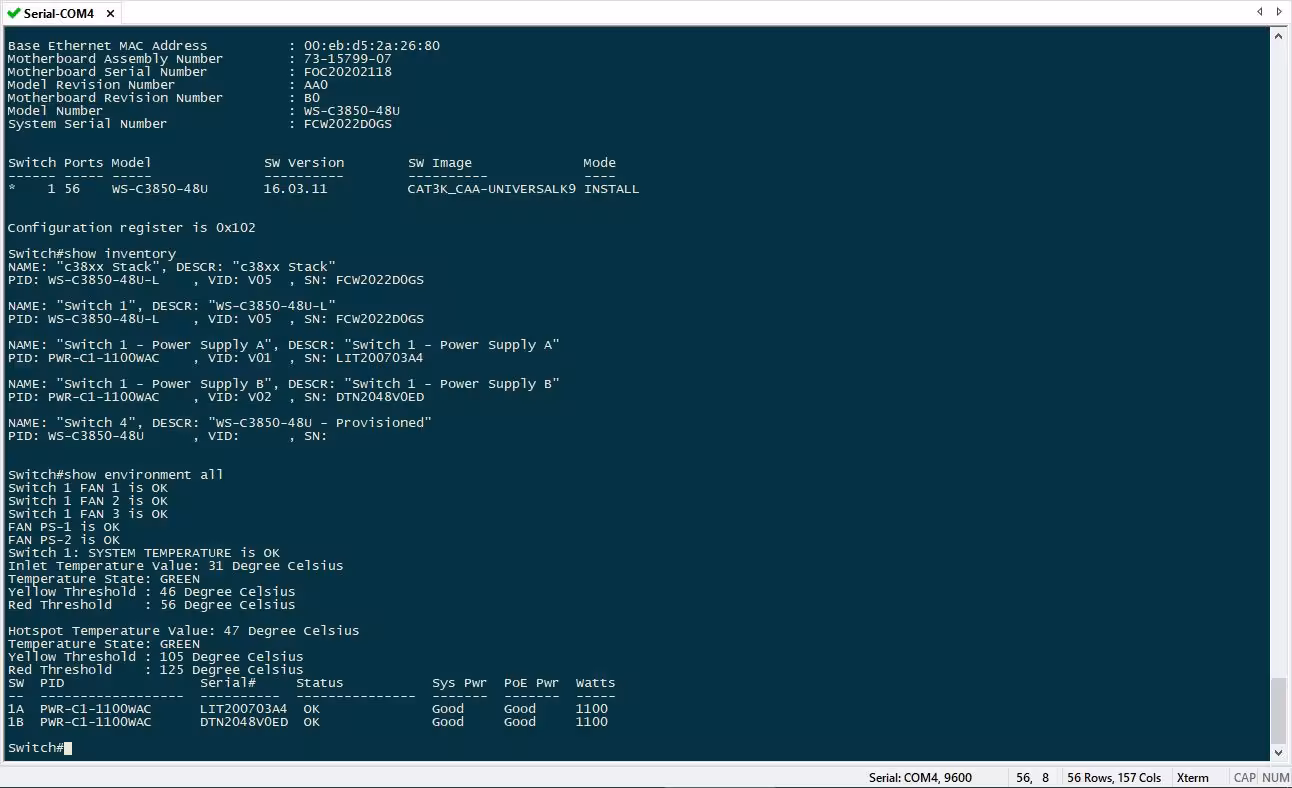Click the Xterm emulation status field
This screenshot has width=1292, height=788.
pyautogui.click(x=1193, y=777)
